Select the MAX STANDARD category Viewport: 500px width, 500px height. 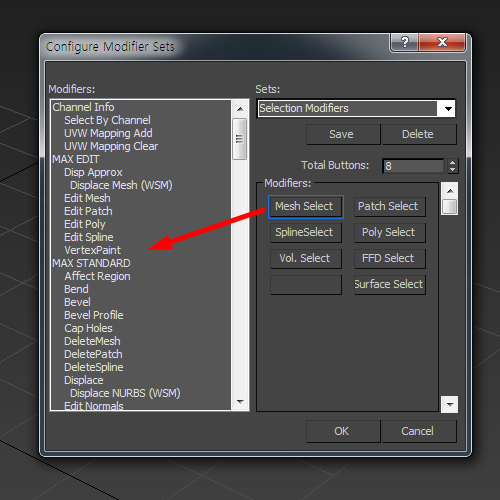click(91, 263)
